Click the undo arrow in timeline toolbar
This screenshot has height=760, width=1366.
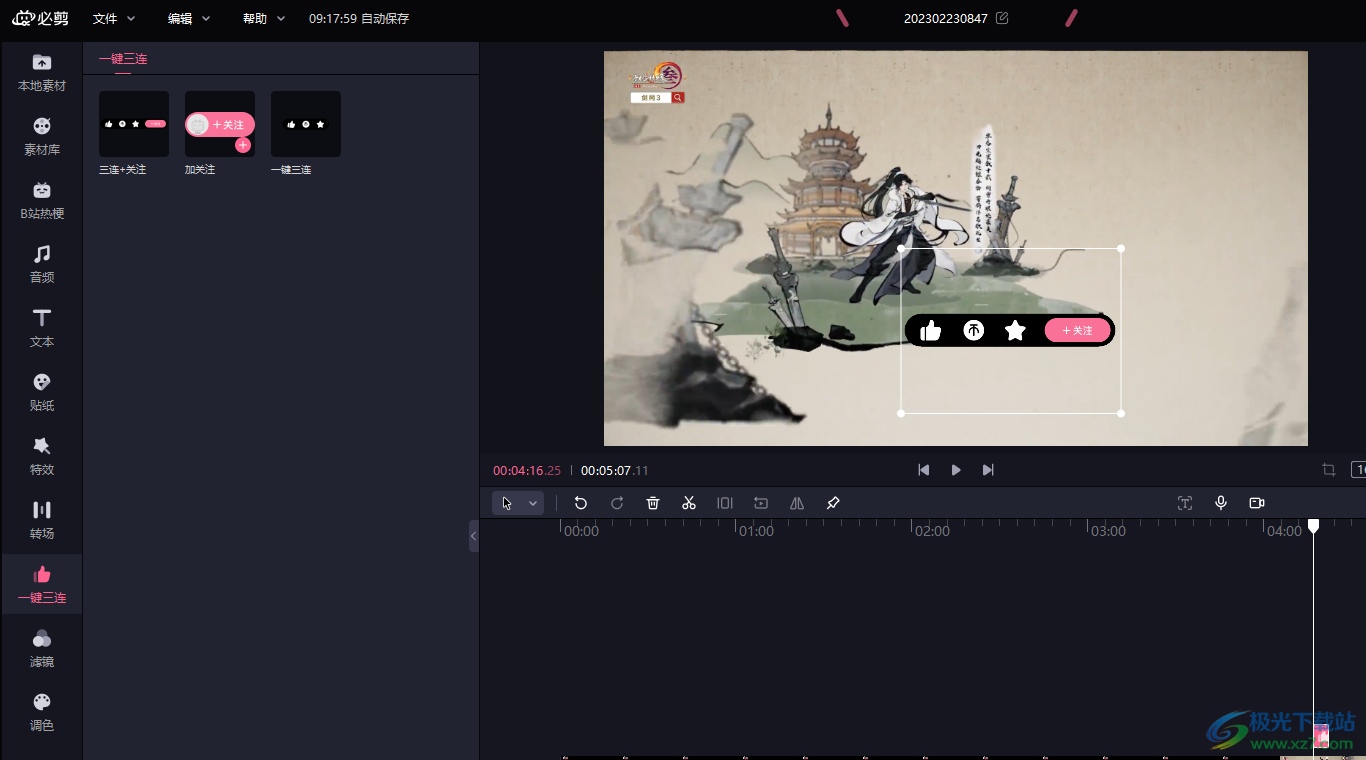(x=581, y=503)
